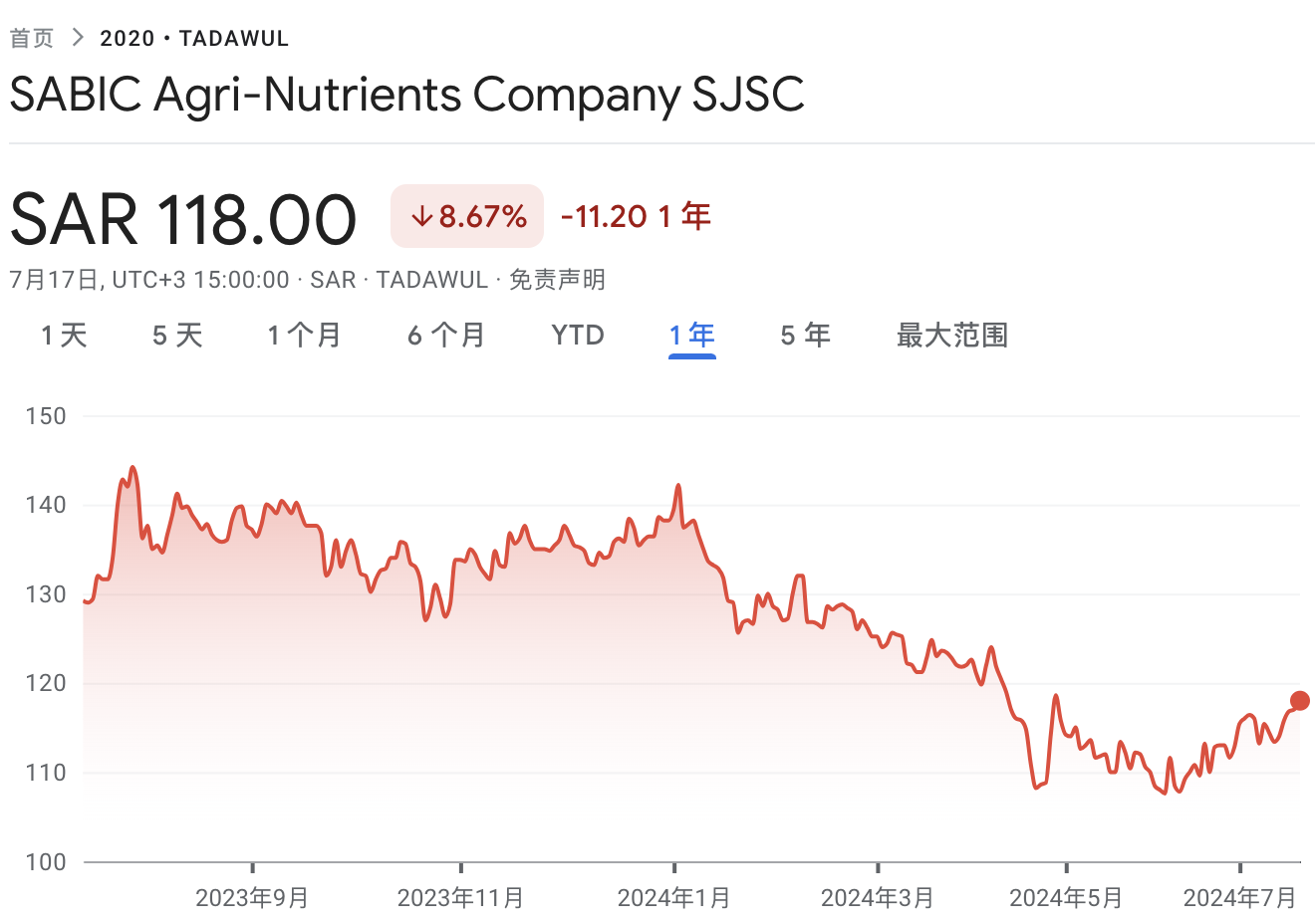Click the SAR 118.00 price value
This screenshot has width=1315, height=924.
coord(183,219)
